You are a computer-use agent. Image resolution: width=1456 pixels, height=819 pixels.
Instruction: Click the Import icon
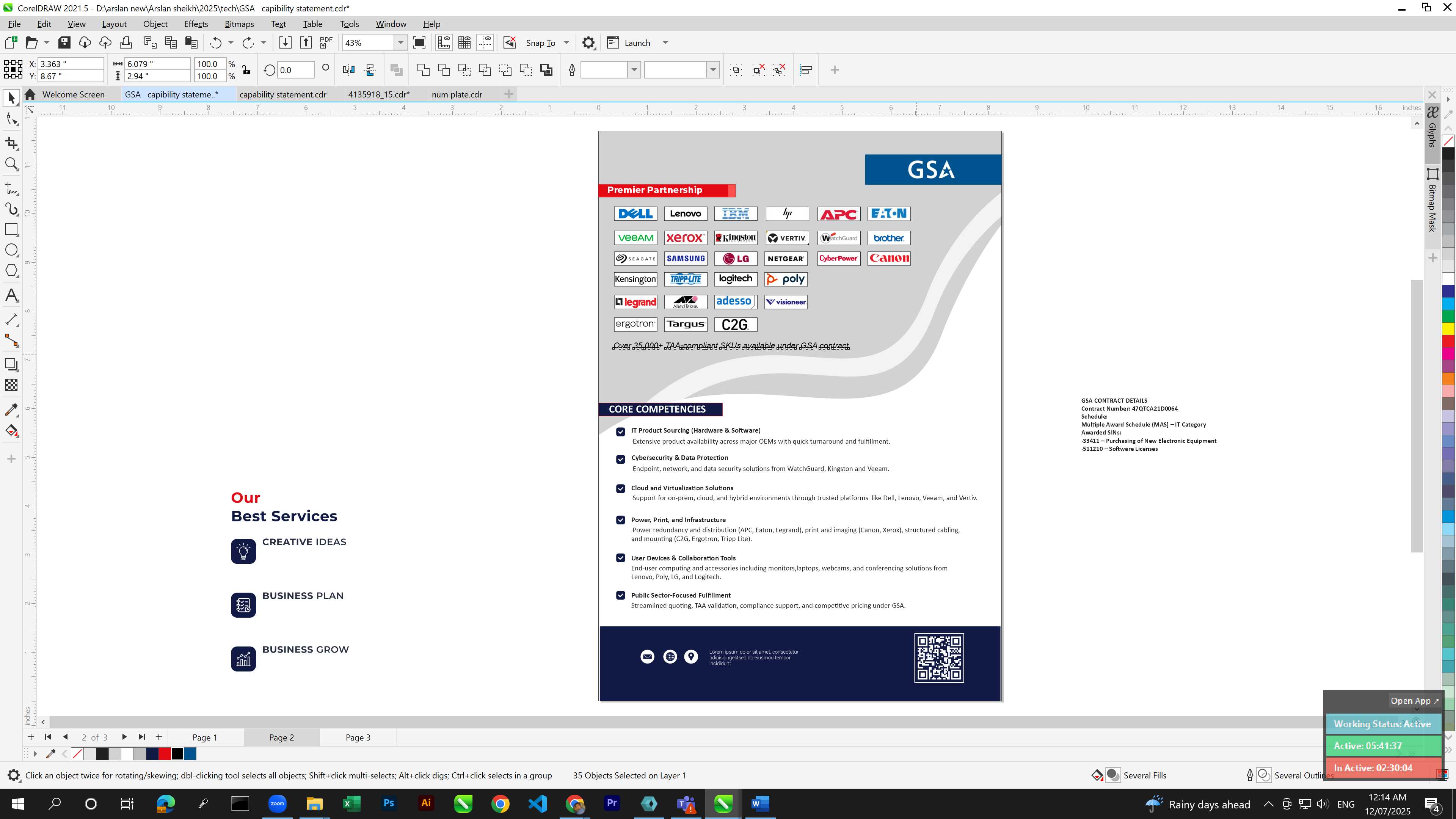click(x=286, y=42)
